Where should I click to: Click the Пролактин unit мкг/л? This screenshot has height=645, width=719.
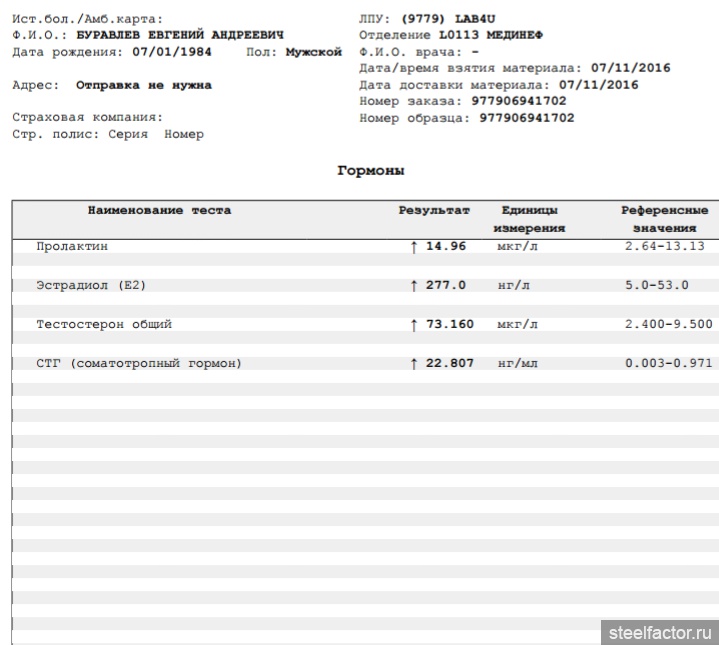pos(517,247)
